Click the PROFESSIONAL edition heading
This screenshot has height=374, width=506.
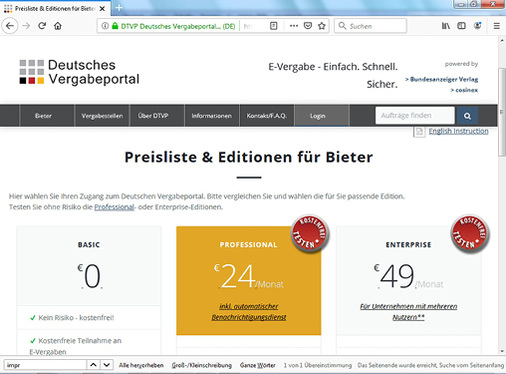click(248, 245)
